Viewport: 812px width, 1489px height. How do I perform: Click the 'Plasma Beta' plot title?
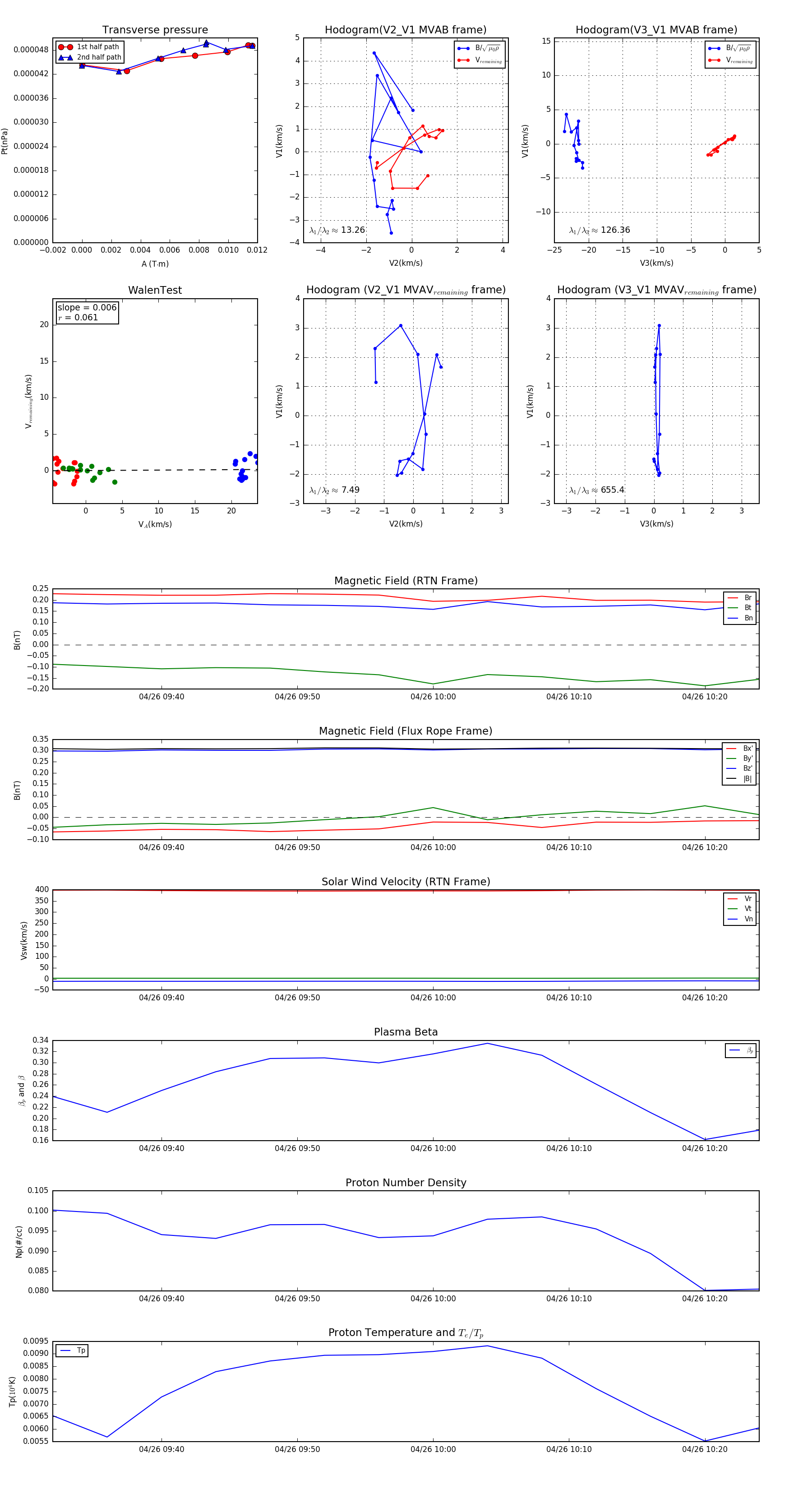point(406,1032)
